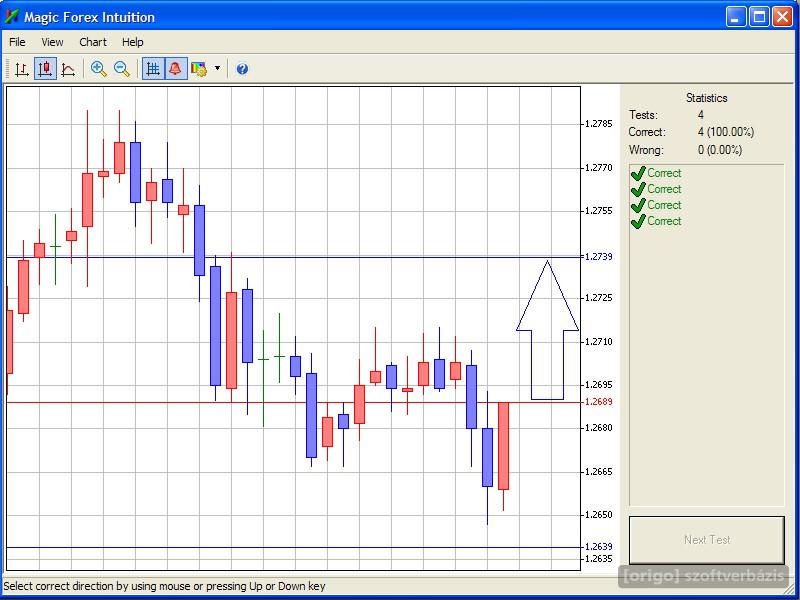Click the Tests count value 4
Viewport: 800px width, 600px height.
click(701, 115)
